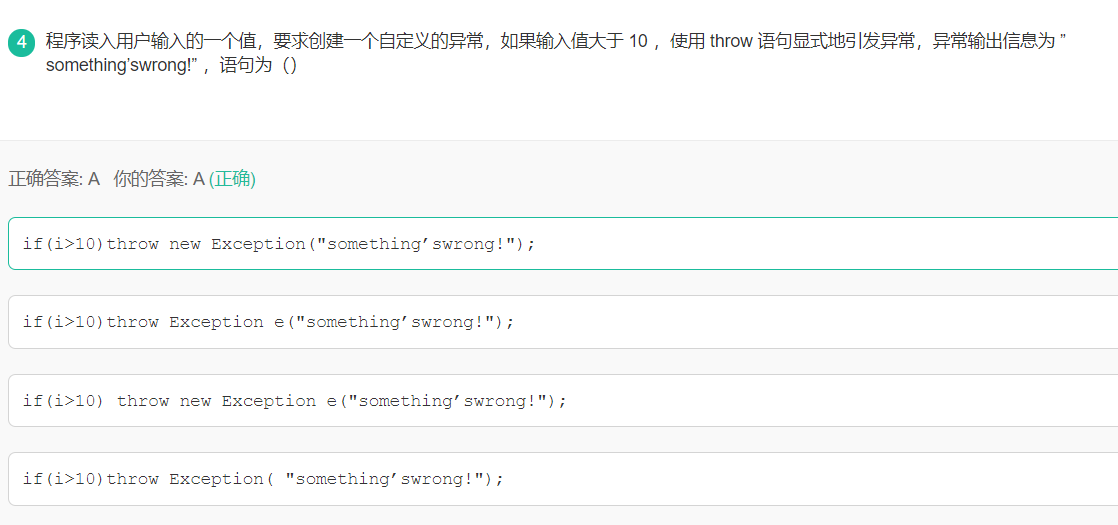This screenshot has height=525, width=1118.
Task: Click number 10 in the question text
Action: pos(638,41)
